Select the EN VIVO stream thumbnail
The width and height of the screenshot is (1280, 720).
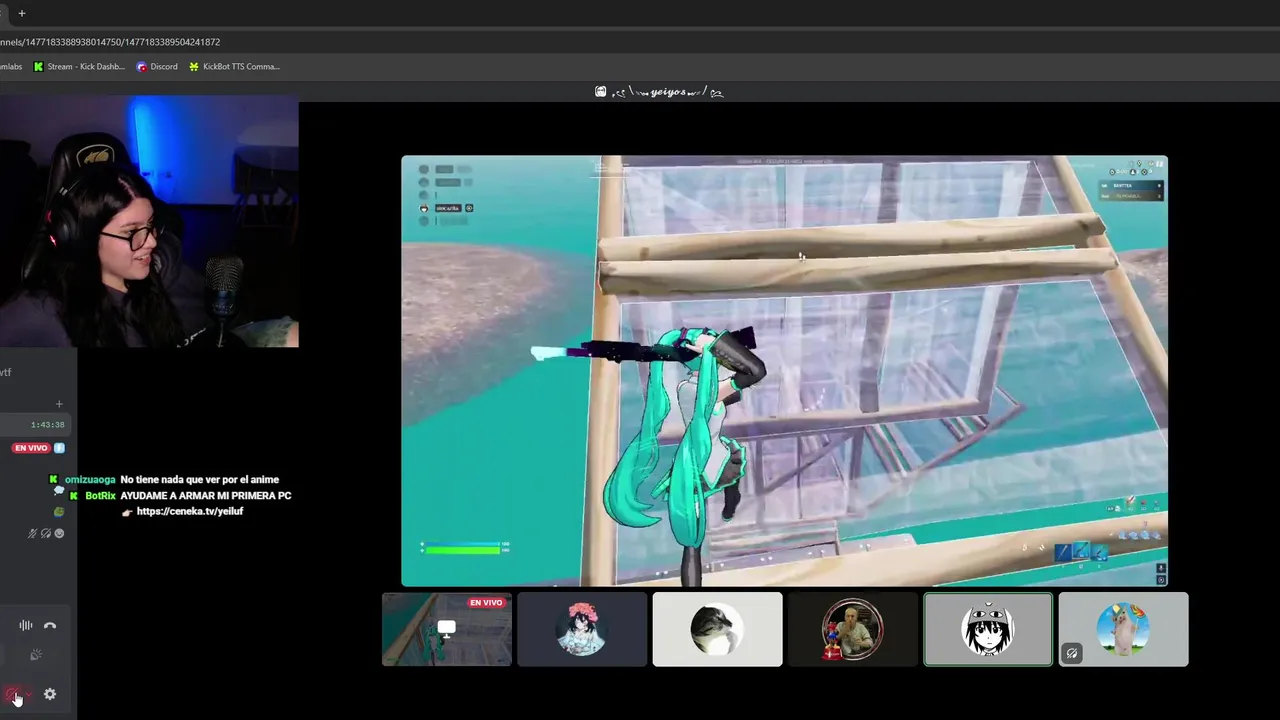coord(447,629)
